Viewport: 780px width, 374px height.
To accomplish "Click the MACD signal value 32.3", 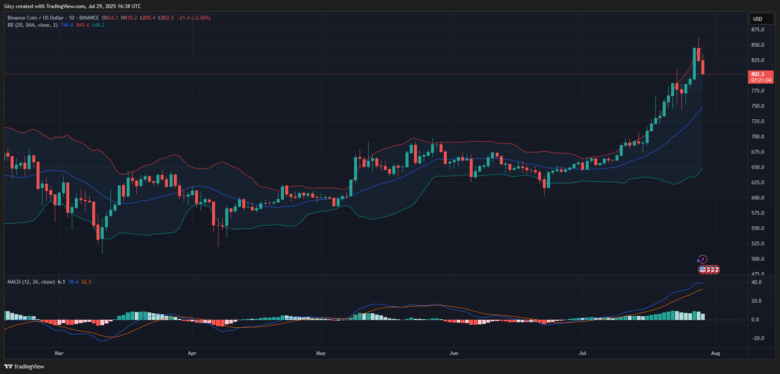I will pos(85,282).
